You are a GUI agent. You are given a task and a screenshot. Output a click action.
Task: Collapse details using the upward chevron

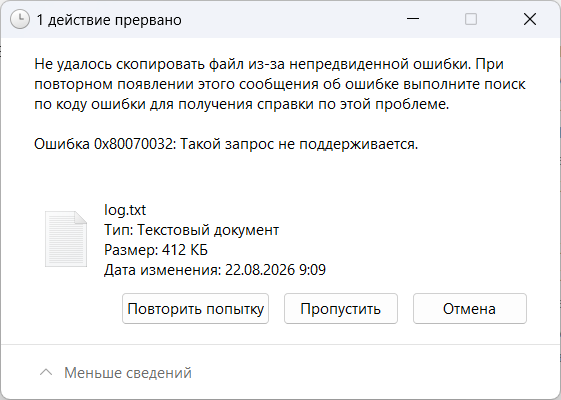coord(46,372)
